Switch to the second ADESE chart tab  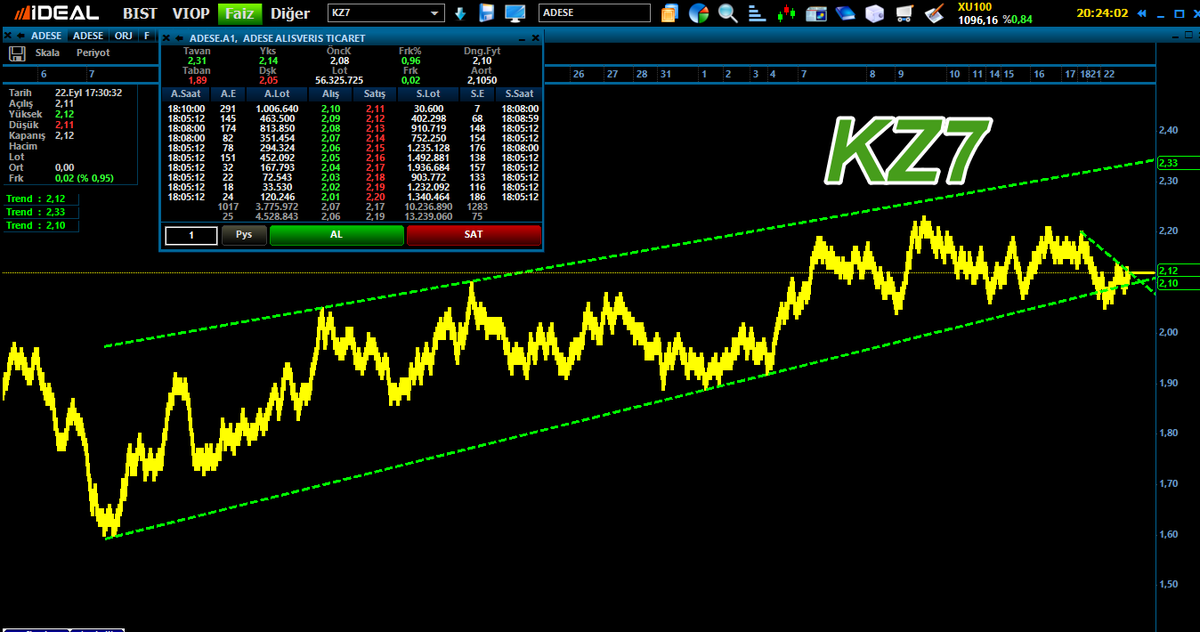click(x=89, y=35)
